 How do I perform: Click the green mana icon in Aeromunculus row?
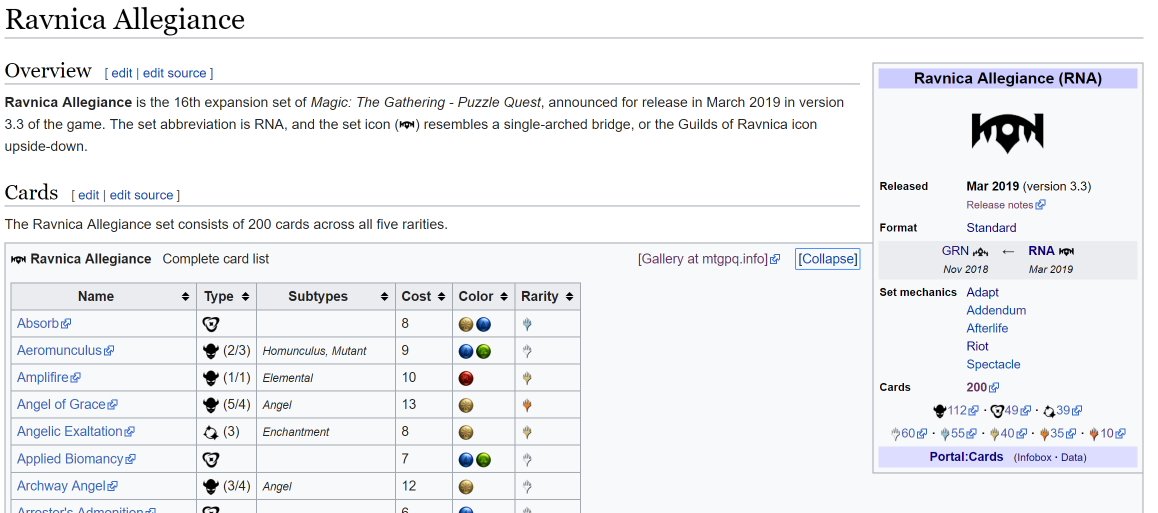click(x=483, y=351)
